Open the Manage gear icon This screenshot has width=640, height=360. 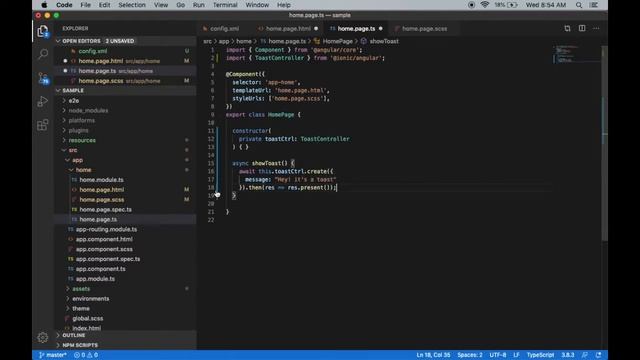(43, 338)
